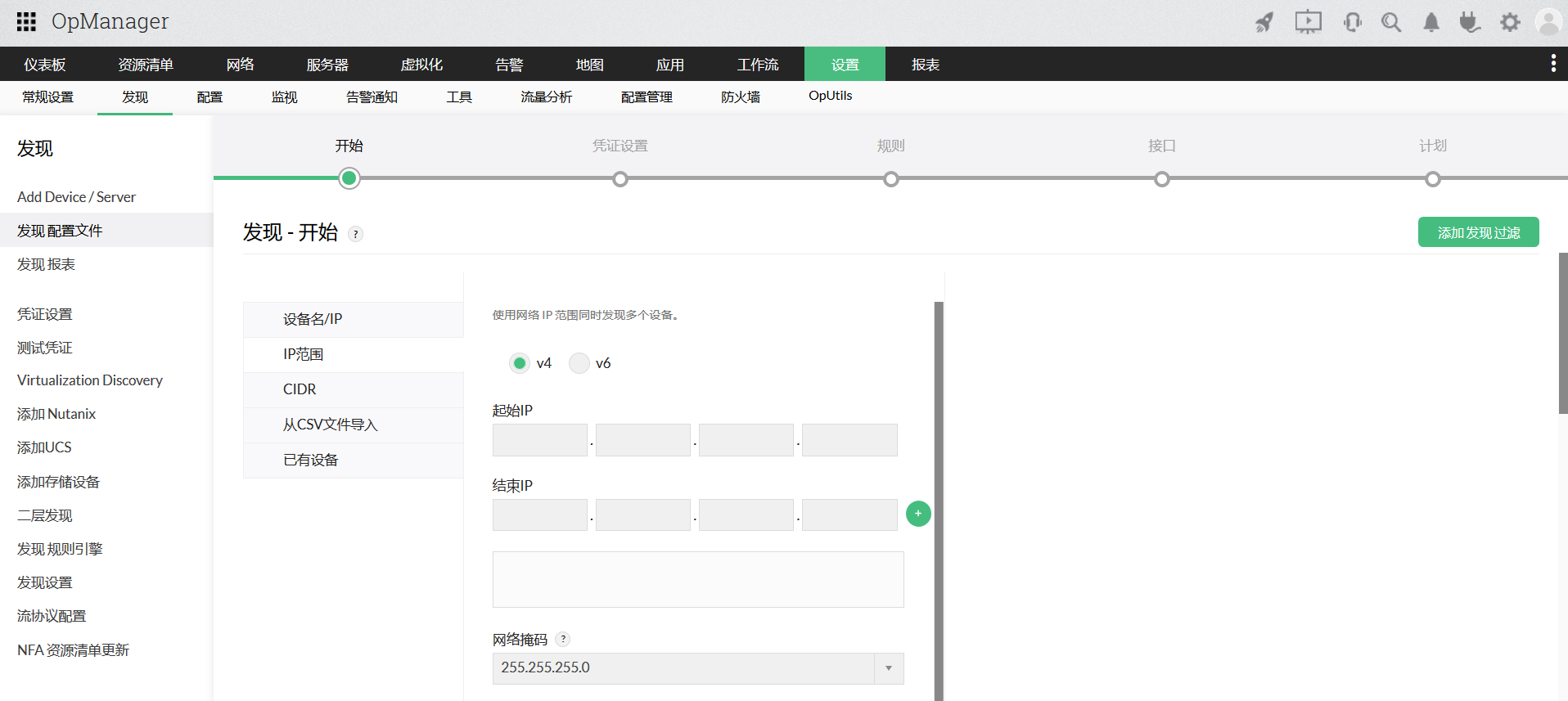Open the apps grid menu icon
The width and height of the screenshot is (1568, 701).
coord(26,21)
